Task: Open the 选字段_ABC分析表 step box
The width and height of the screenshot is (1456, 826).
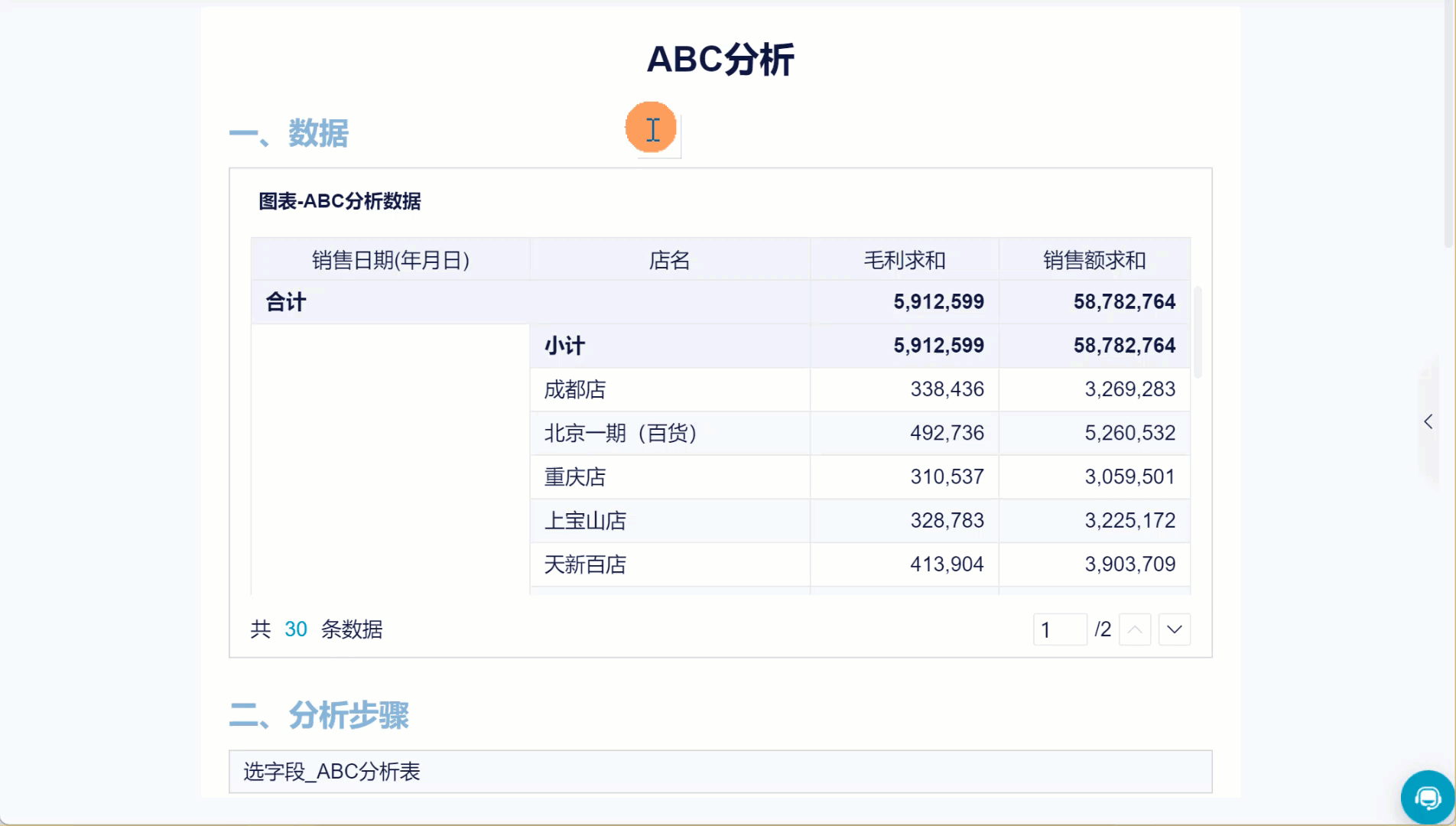Action: tap(720, 771)
